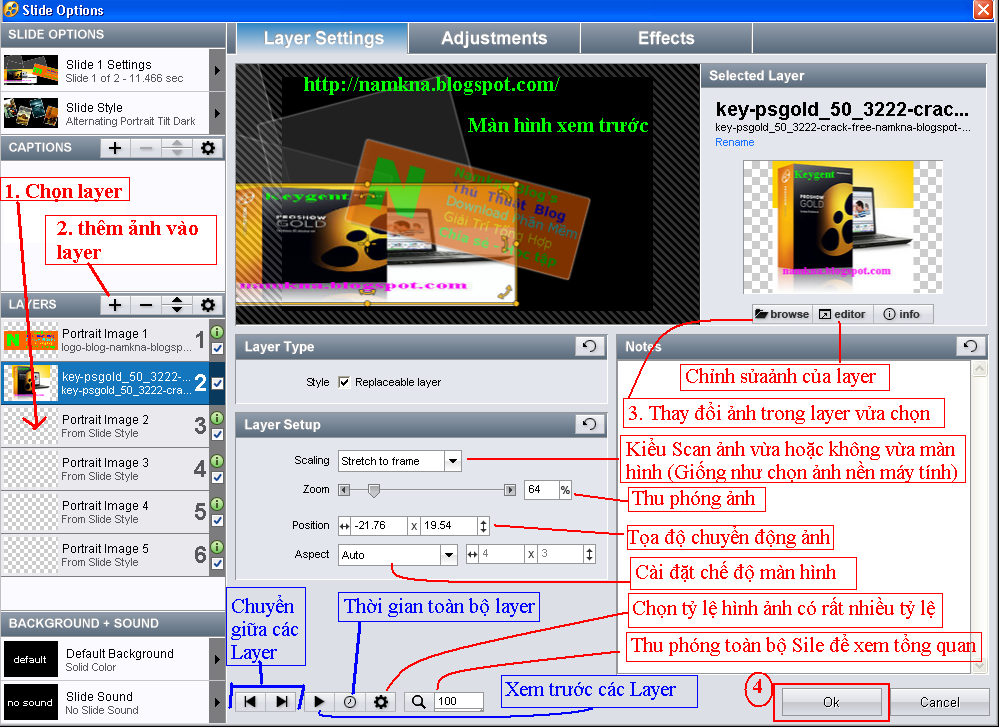Reset Layer Type section with undo icon
This screenshot has width=999, height=728.
pos(589,346)
